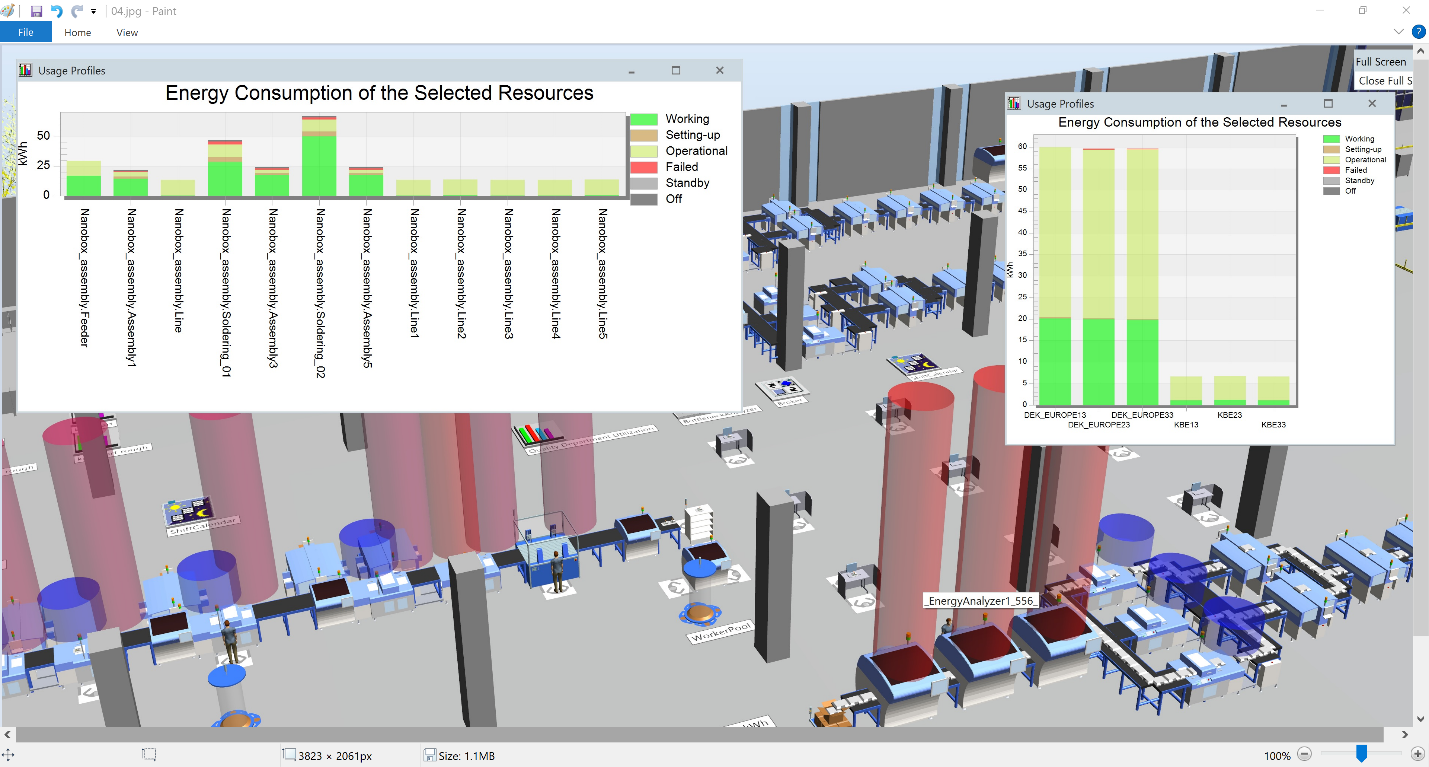Click the Close Full Screen option
This screenshot has width=1429, height=767.
coord(1385,80)
